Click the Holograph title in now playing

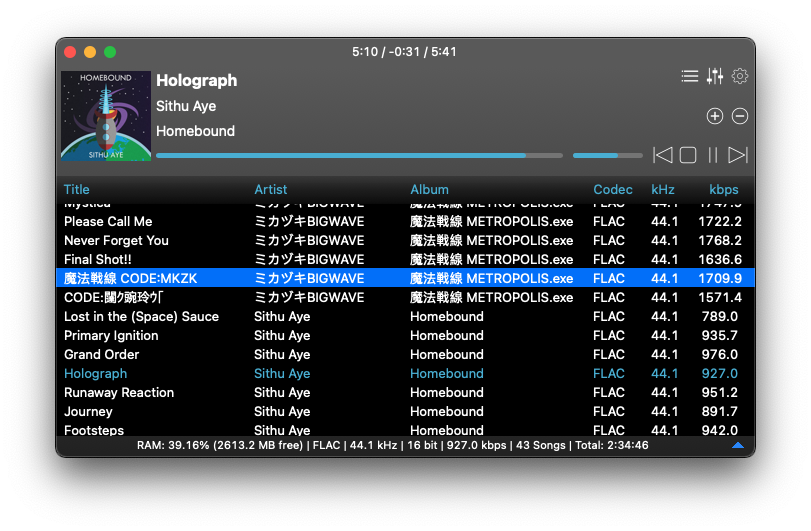(197, 80)
